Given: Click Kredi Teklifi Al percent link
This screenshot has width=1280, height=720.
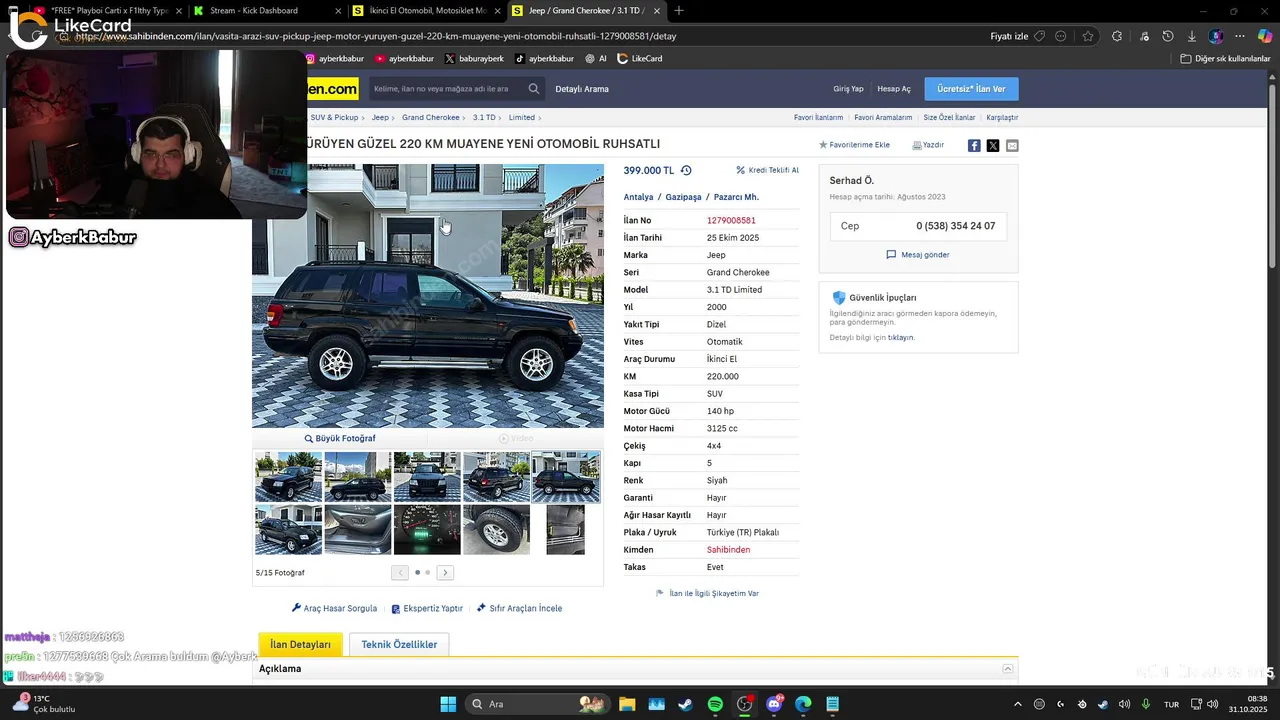Looking at the screenshot, I should click(x=767, y=170).
